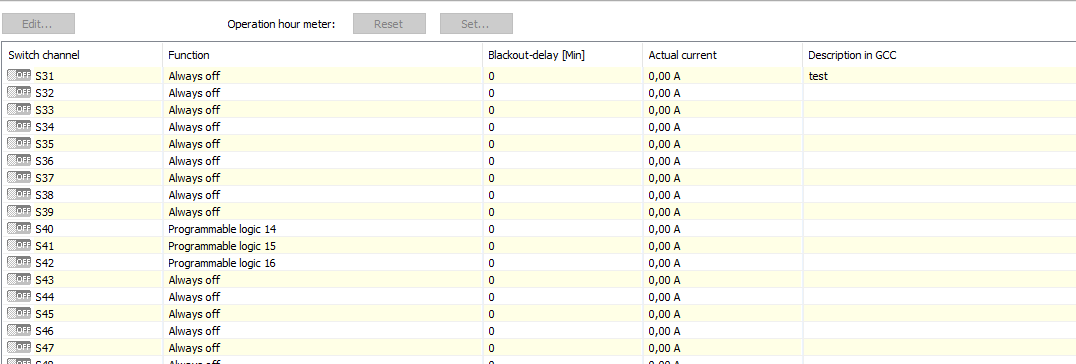The image size is (1076, 364).
Task: Sort by Function column header
Action: point(323,55)
